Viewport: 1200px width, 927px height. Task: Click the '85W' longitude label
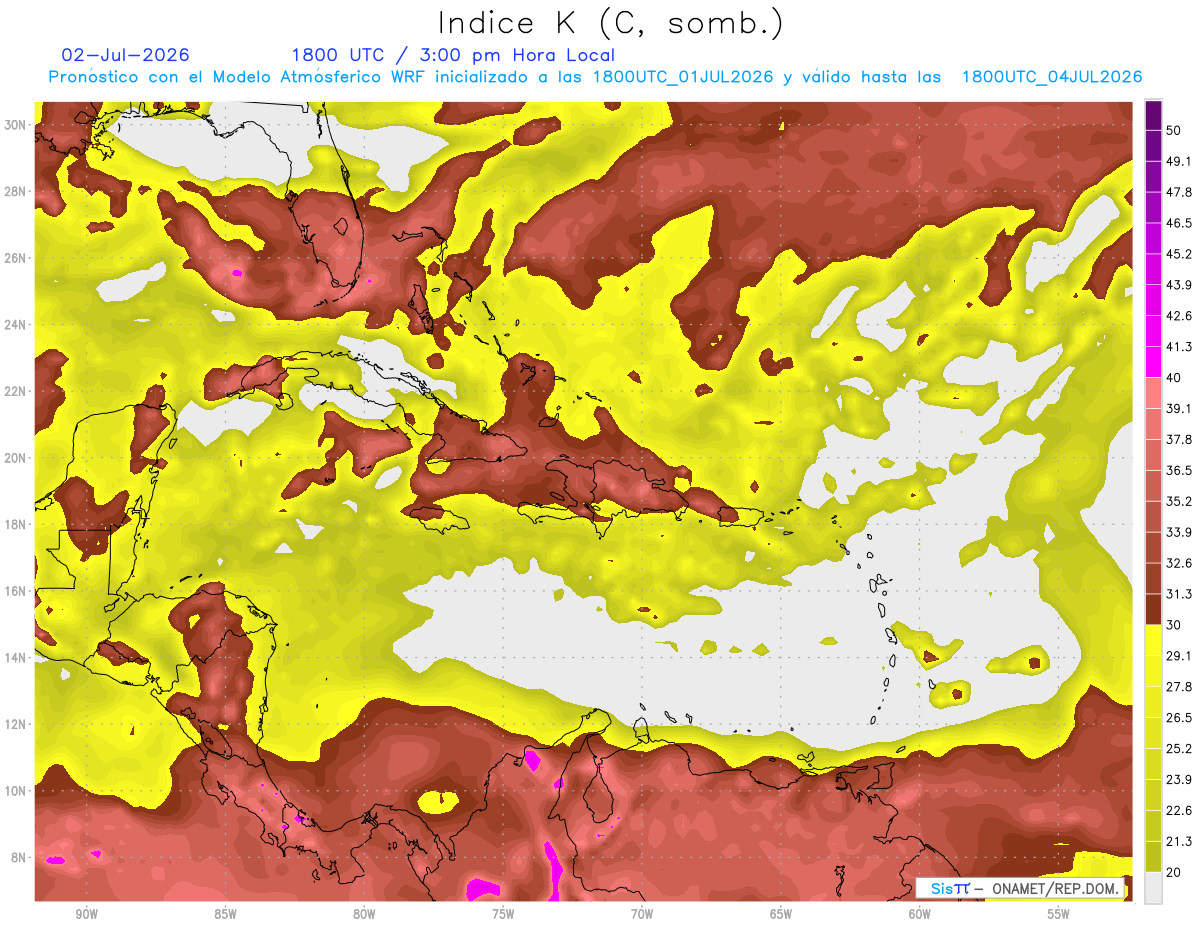coord(225,915)
